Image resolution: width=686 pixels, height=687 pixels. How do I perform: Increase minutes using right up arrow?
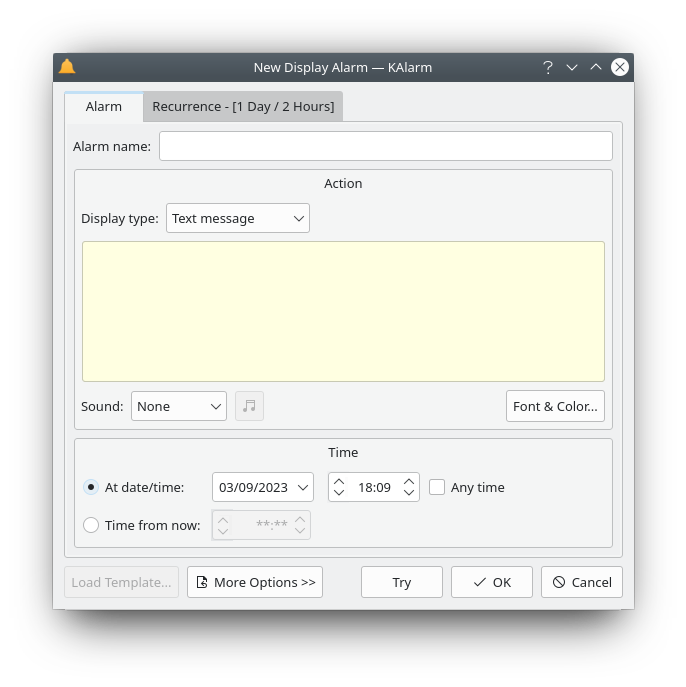[409, 482]
